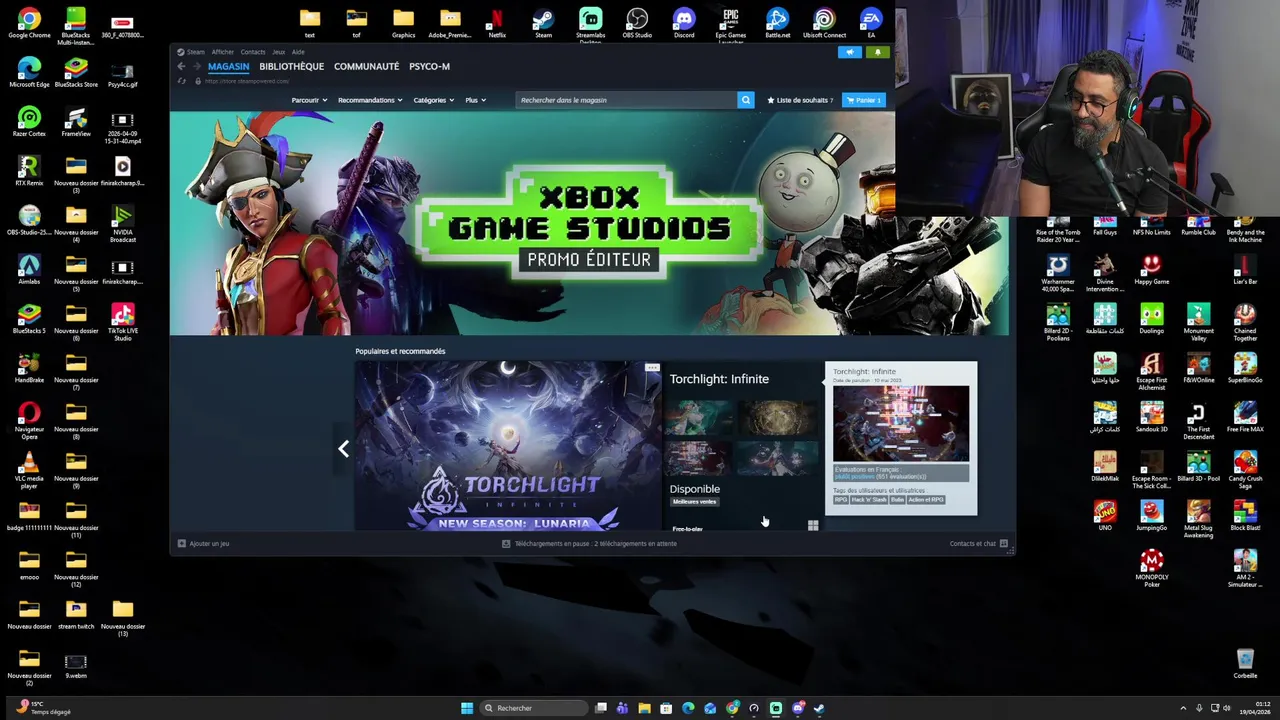Open the Panier cart button
The width and height of the screenshot is (1280, 720).
(864, 100)
